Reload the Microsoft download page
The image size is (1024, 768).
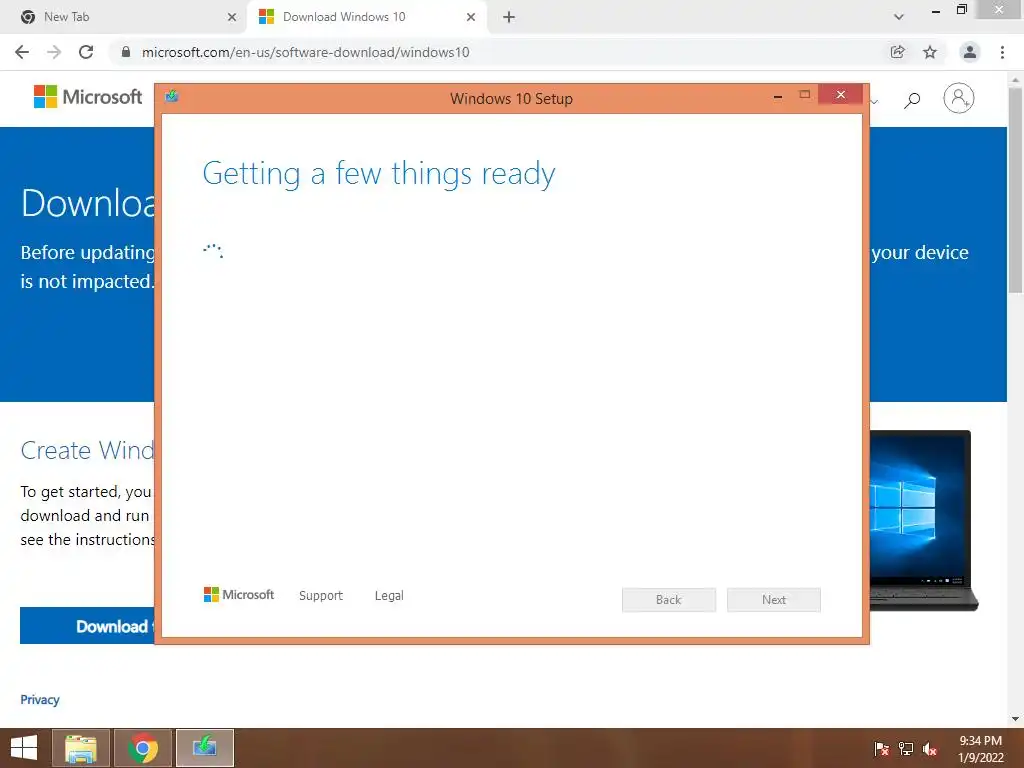coord(86,52)
